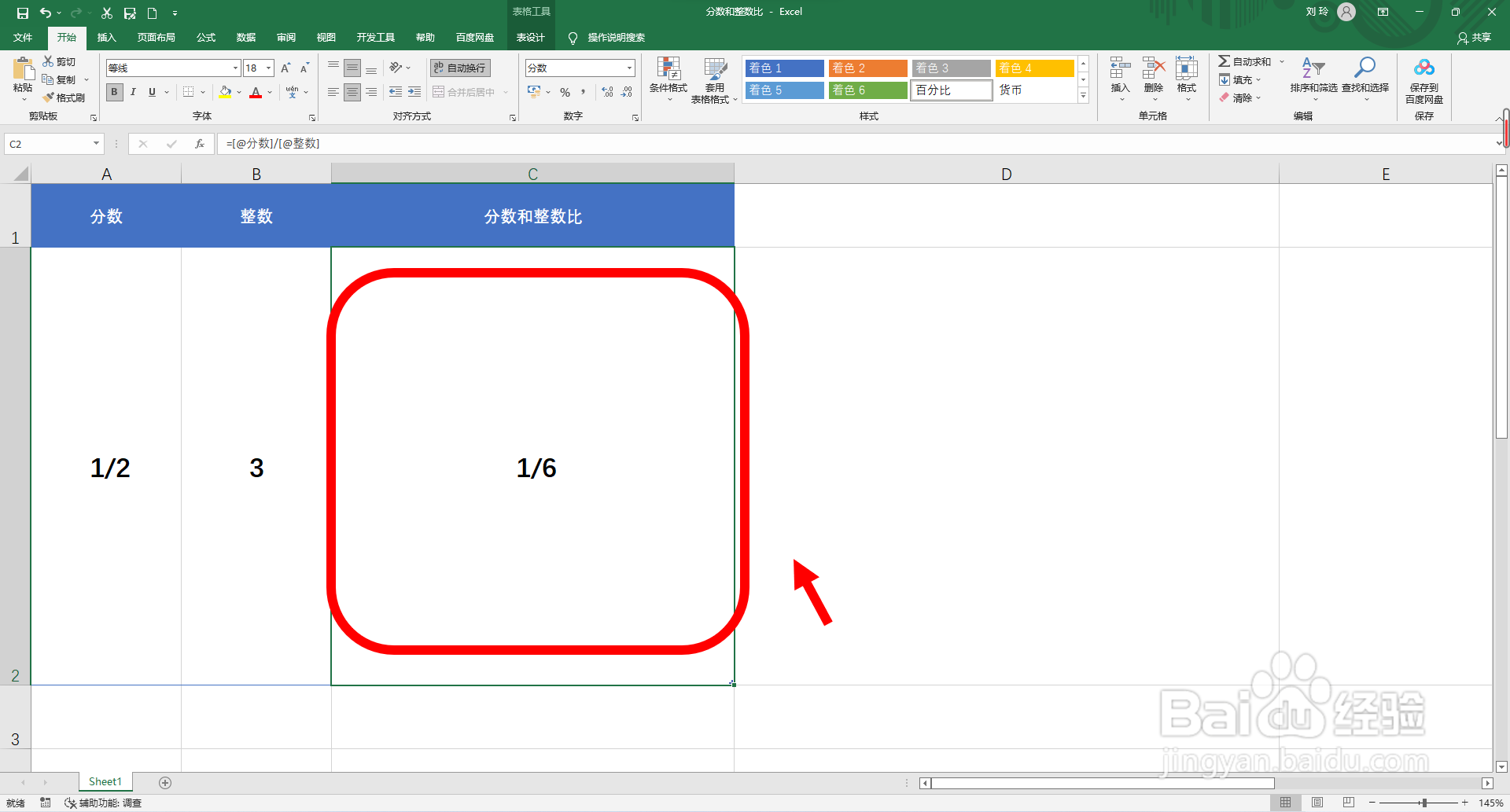Click 辅助功能: 调查 in status bar

click(x=103, y=803)
